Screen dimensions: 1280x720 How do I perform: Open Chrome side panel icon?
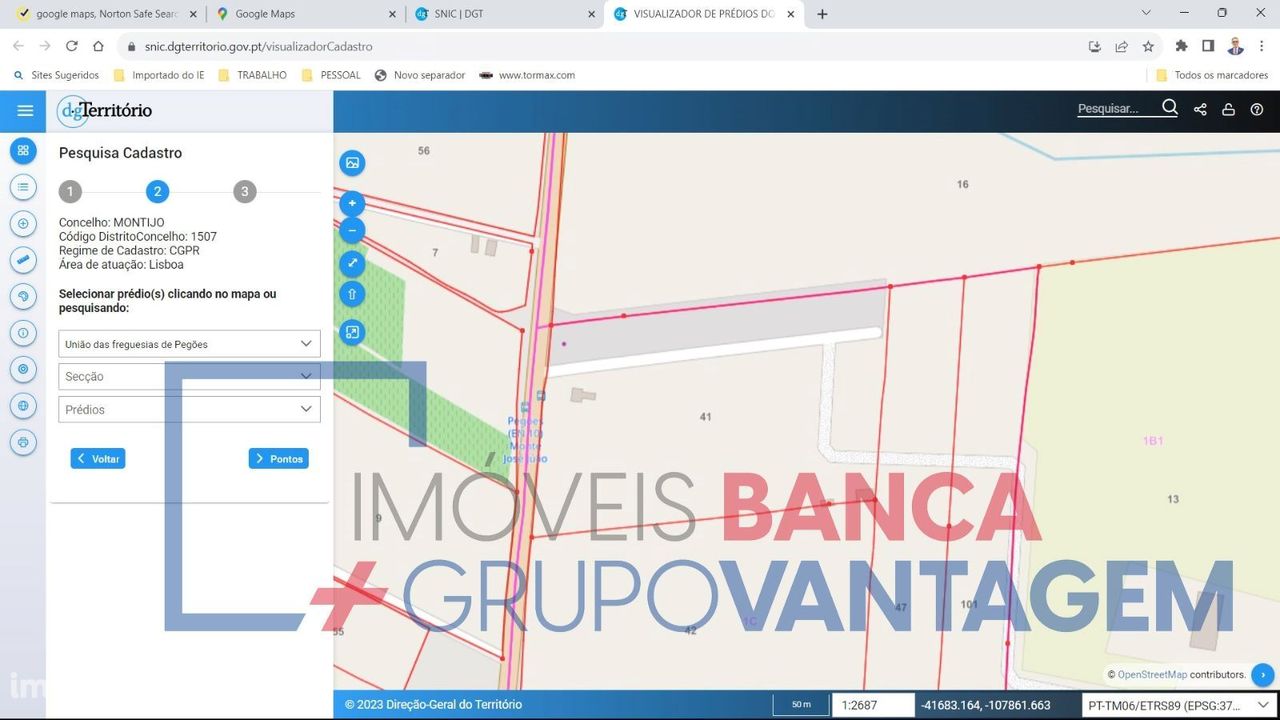pos(1208,46)
